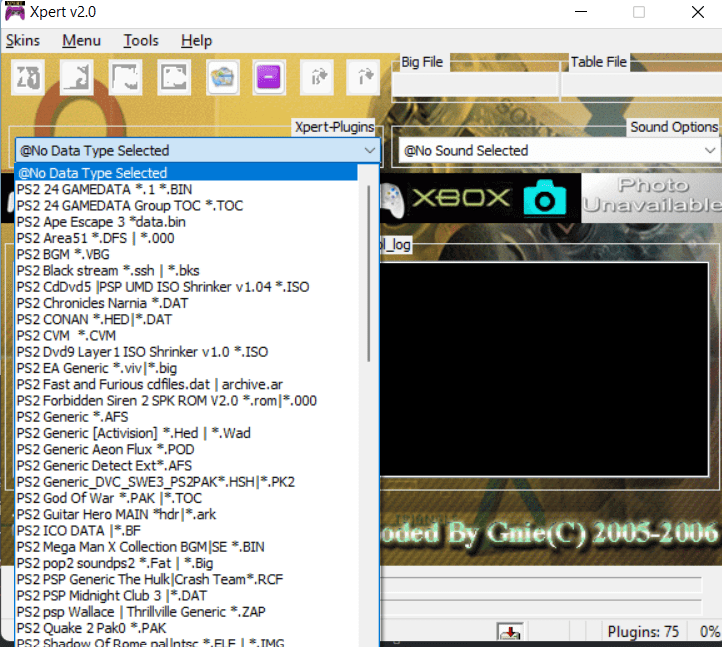722x647 pixels.
Task: Click the curved-arrow icon next to purple button
Action: (317, 77)
